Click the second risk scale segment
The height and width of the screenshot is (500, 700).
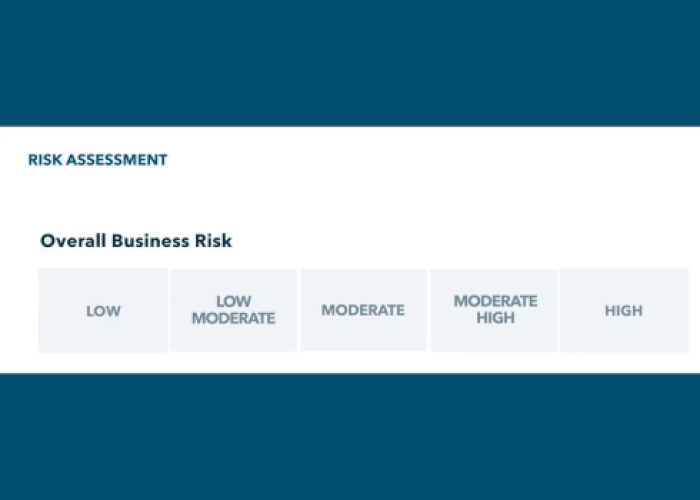pos(233,310)
